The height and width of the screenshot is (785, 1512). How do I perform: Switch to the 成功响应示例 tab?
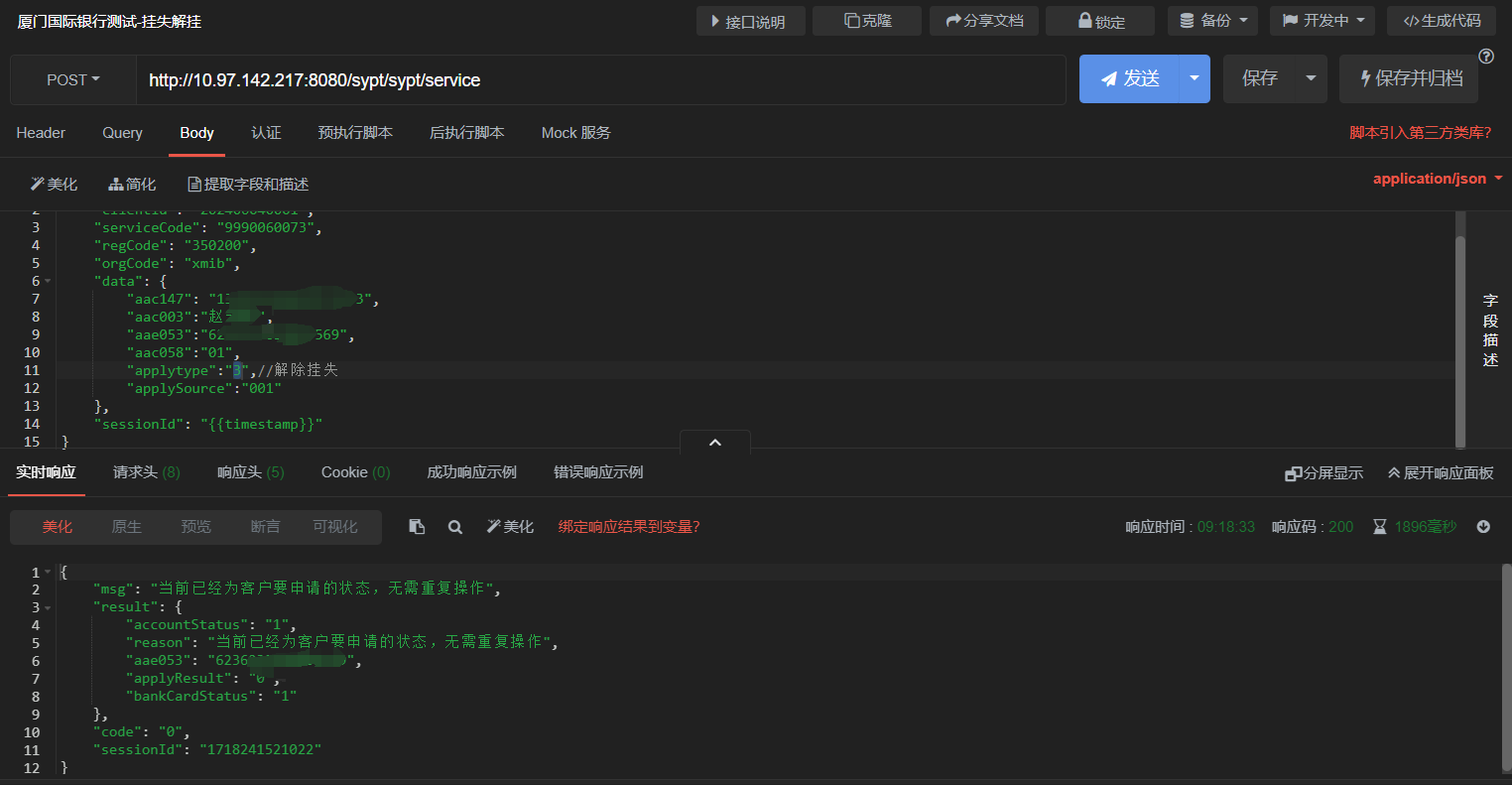point(471,472)
